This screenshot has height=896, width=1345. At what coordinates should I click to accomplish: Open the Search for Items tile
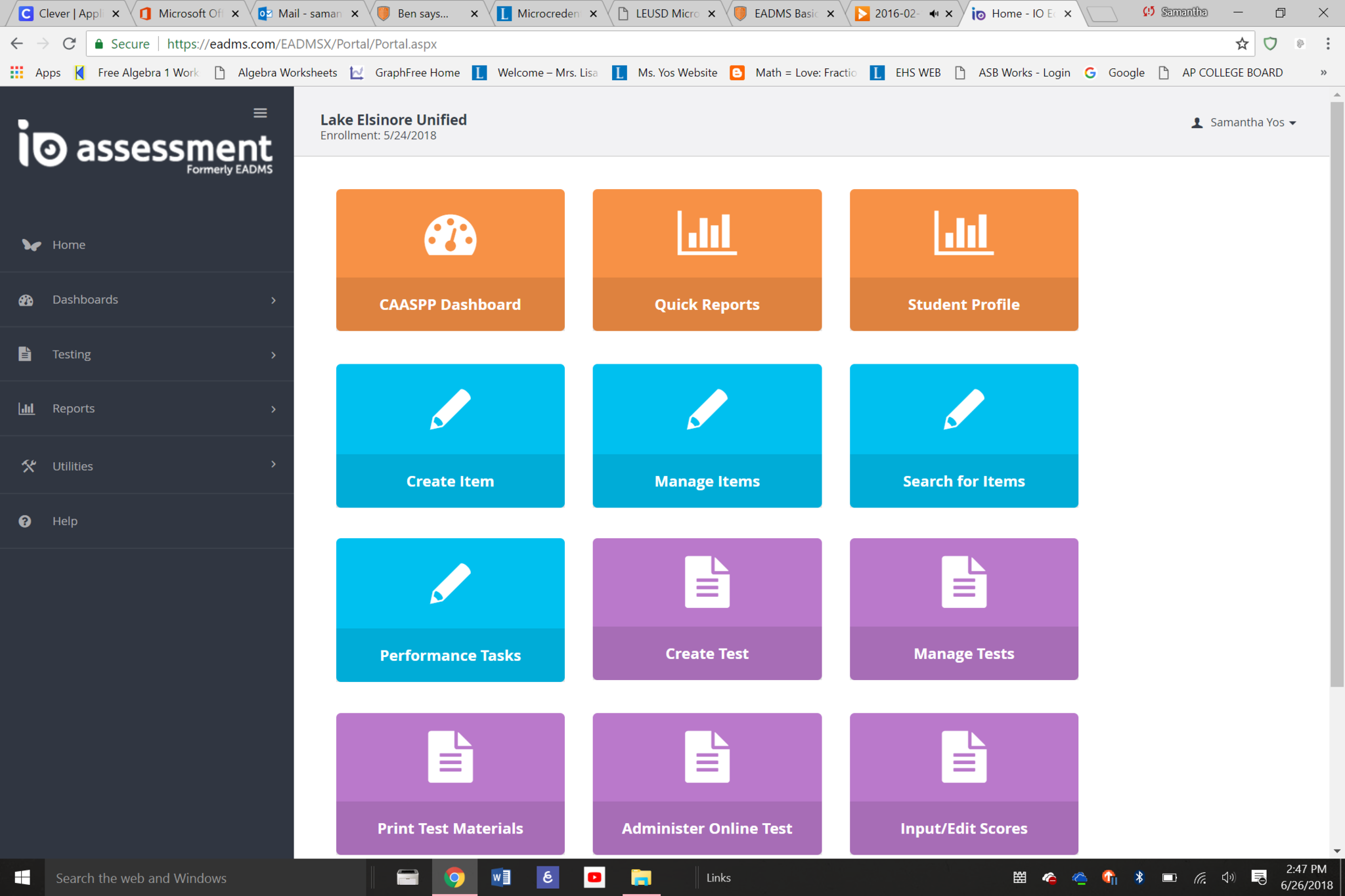(963, 435)
